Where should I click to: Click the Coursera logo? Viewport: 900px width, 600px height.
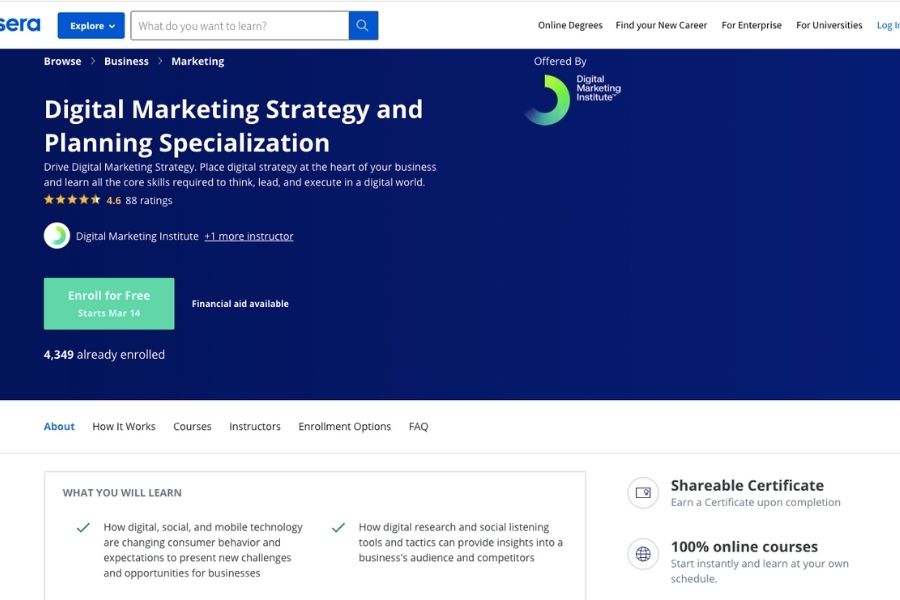(20, 25)
